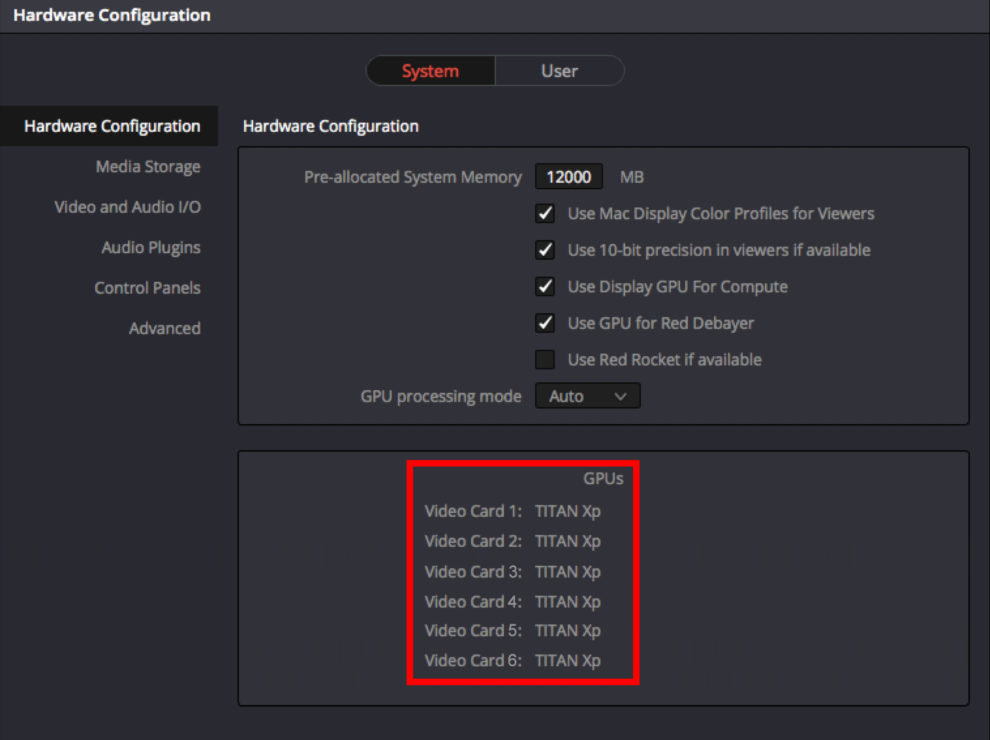Select the Advanced section in the sidebar

(164, 328)
